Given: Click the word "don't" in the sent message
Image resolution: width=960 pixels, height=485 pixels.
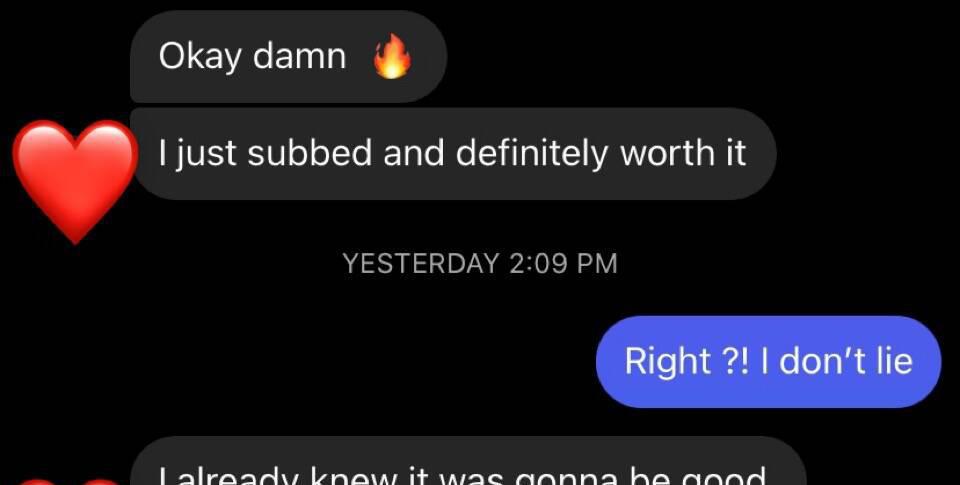Looking at the screenshot, I should point(823,361).
